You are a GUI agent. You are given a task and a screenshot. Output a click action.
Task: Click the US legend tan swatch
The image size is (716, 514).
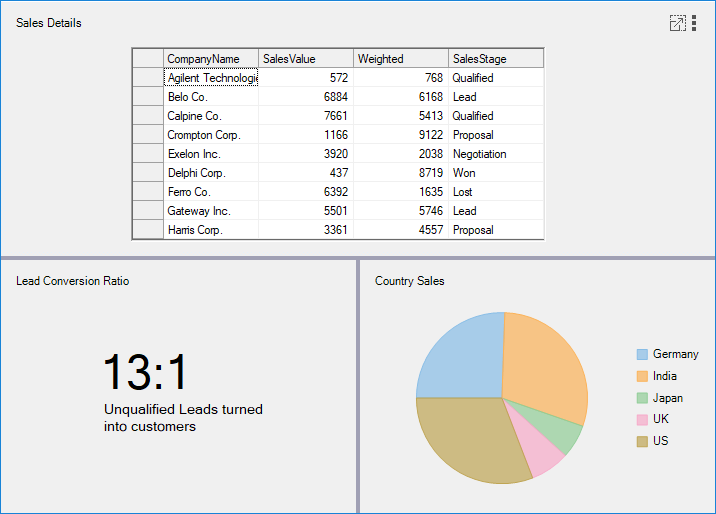(x=642, y=442)
